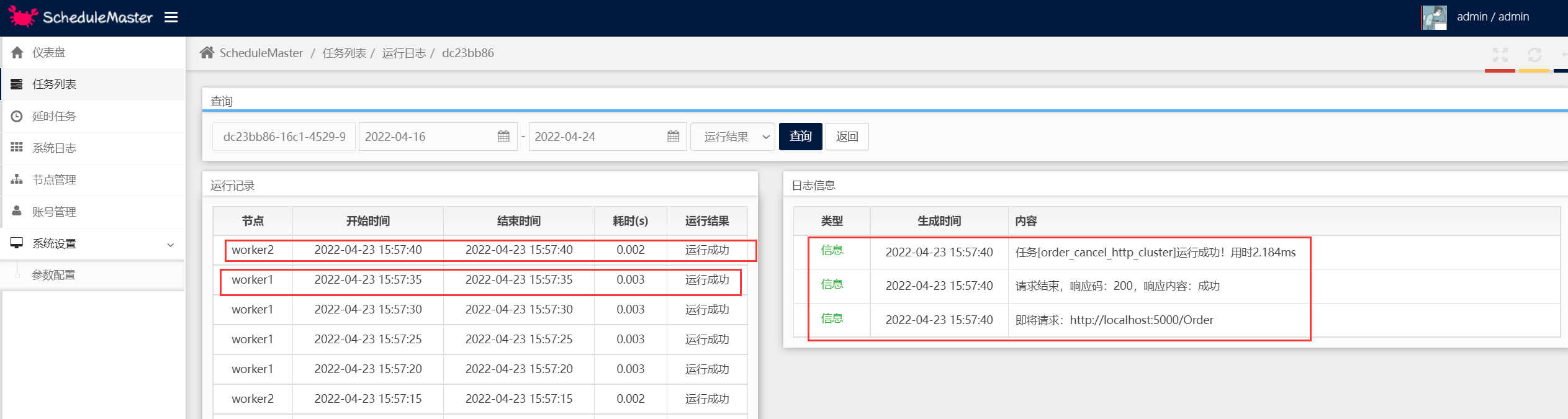Image resolution: width=1568 pixels, height=419 pixels.
Task: Click 耗时(s) column header
Action: pyautogui.click(x=631, y=221)
